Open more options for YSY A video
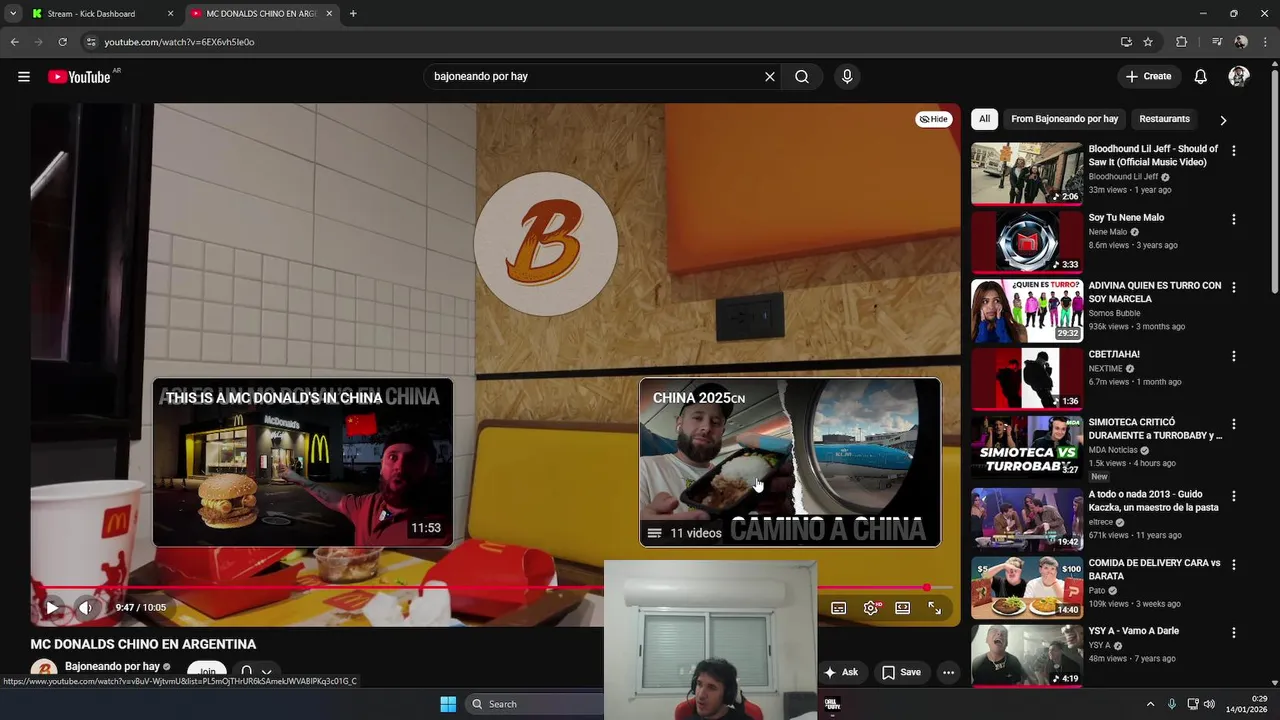 (x=1233, y=633)
